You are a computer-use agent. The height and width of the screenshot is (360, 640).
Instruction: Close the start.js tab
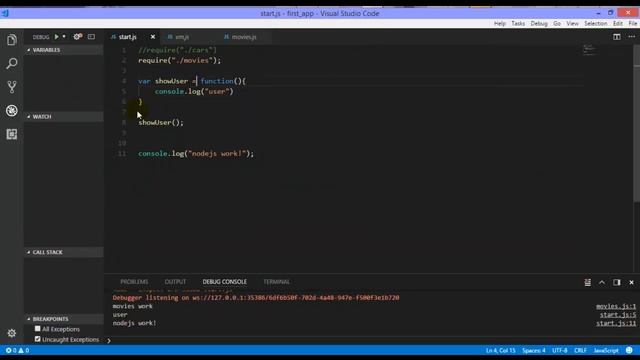(x=153, y=37)
